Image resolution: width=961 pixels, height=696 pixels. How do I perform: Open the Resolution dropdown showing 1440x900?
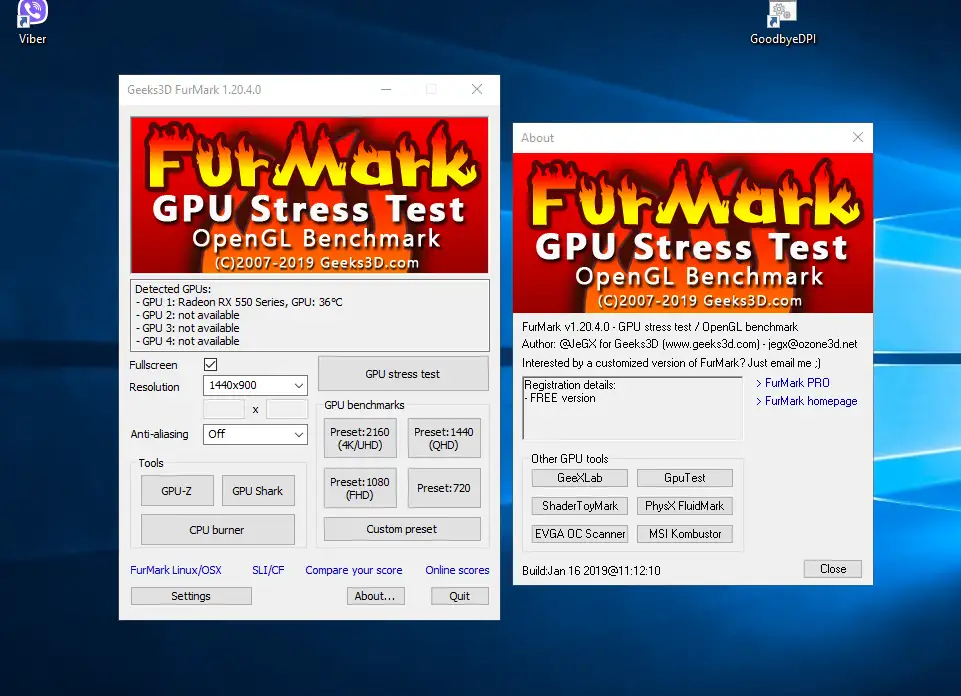[255, 385]
